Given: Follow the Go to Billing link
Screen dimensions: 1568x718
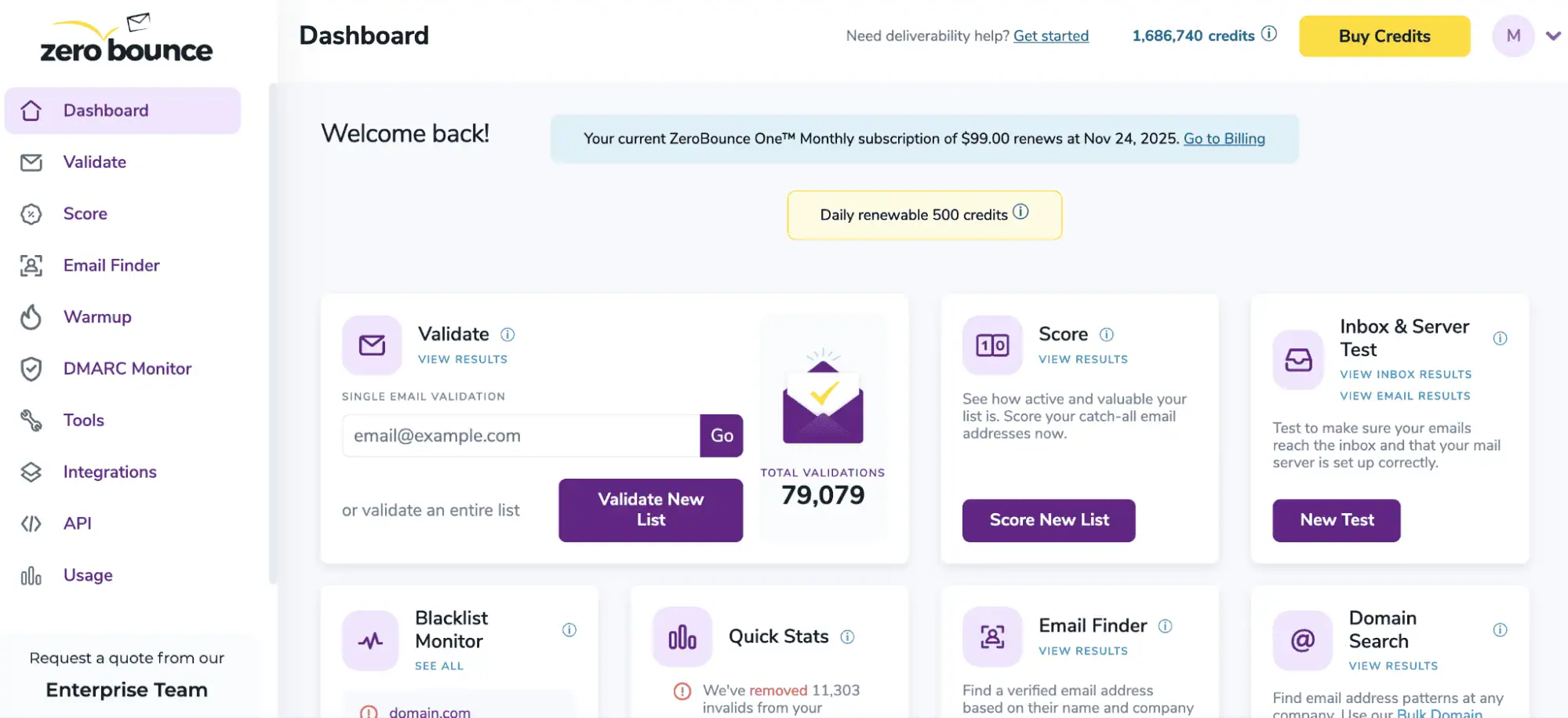Looking at the screenshot, I should [1224, 139].
